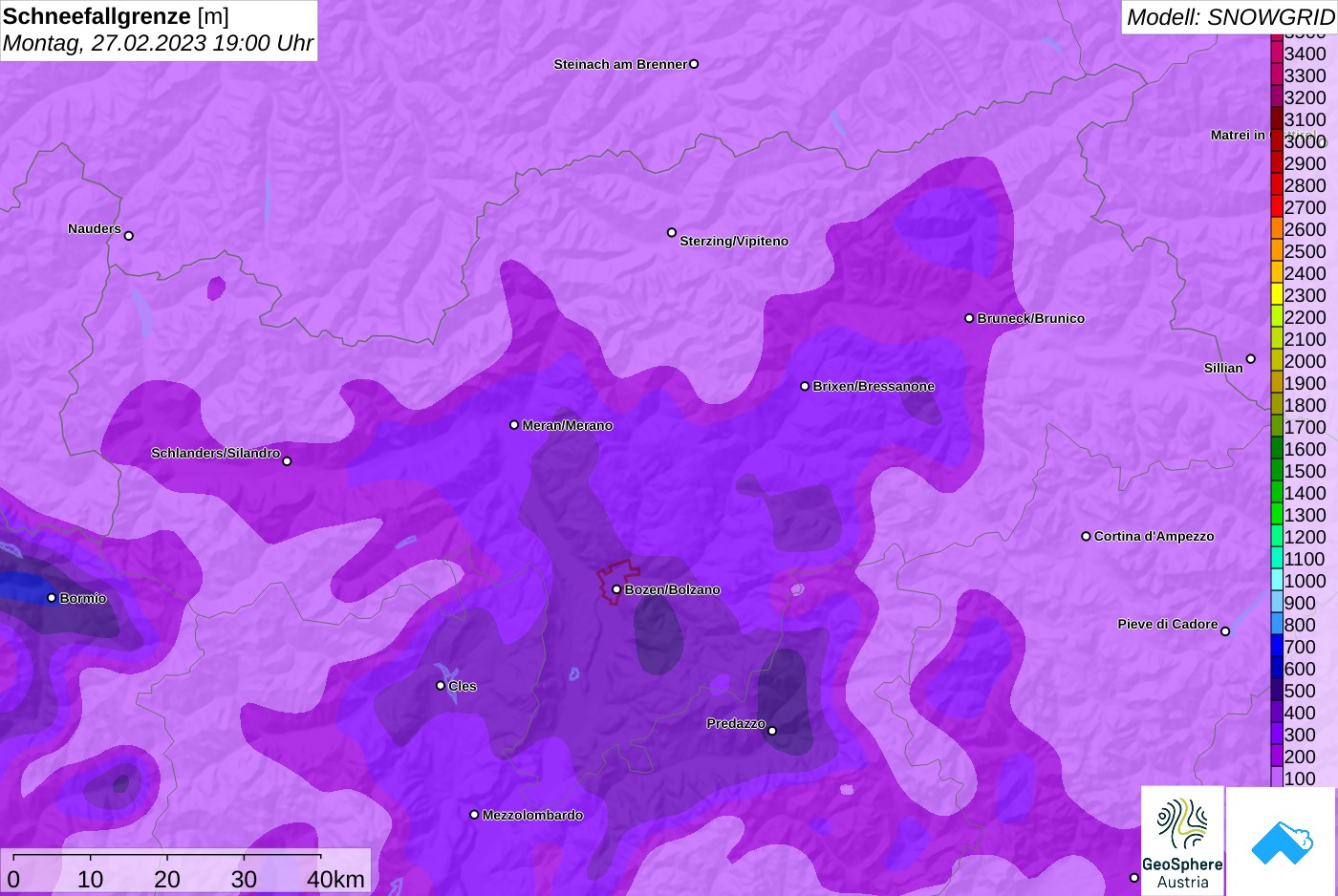This screenshot has width=1338, height=896.
Task: Click the 3400 legend value
Action: tap(1305, 53)
